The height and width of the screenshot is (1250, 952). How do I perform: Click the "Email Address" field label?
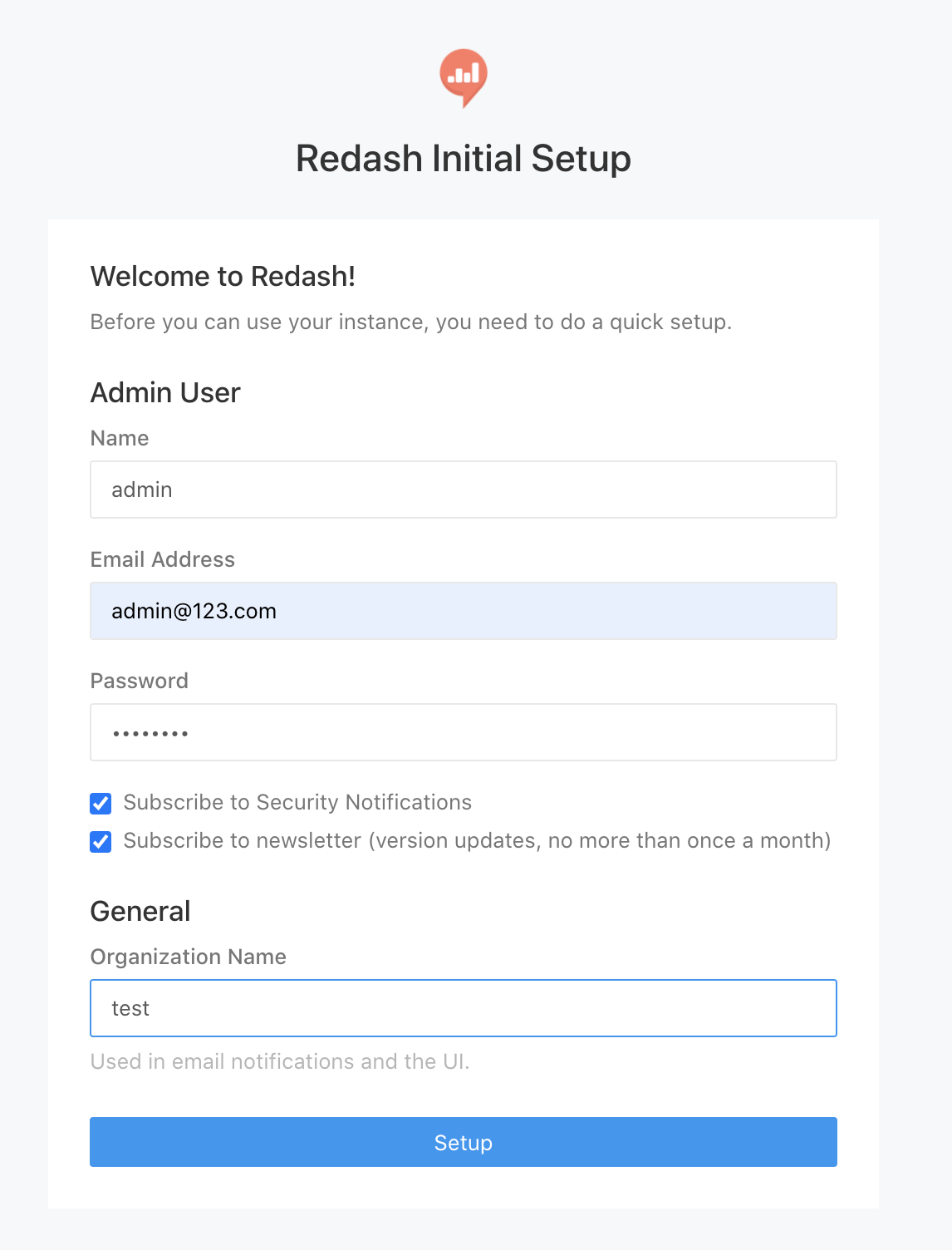pos(163,559)
